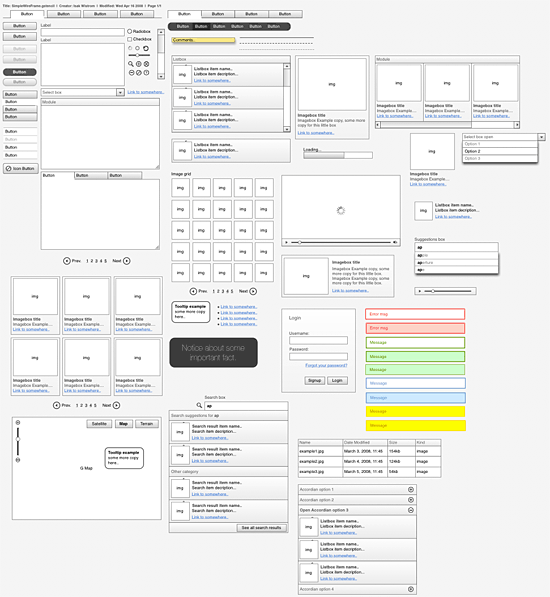Click the 'Search suggestions for ap' header
This screenshot has width=550, height=597.
(229, 415)
